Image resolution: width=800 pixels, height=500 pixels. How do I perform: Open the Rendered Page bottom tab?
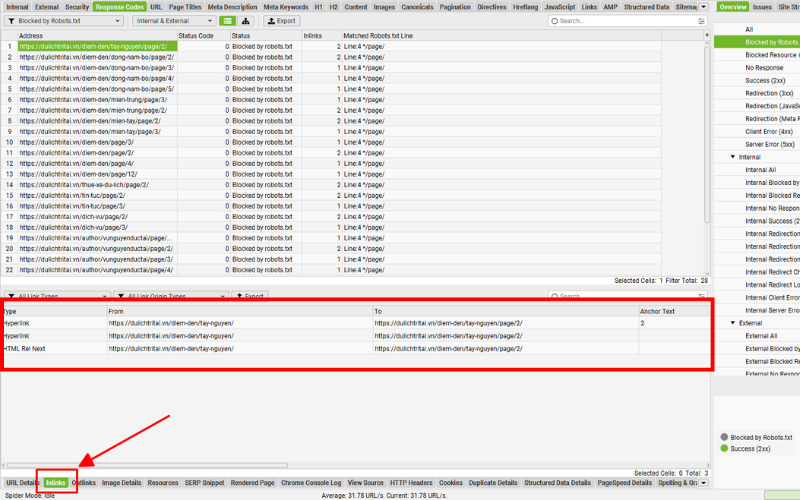click(253, 483)
